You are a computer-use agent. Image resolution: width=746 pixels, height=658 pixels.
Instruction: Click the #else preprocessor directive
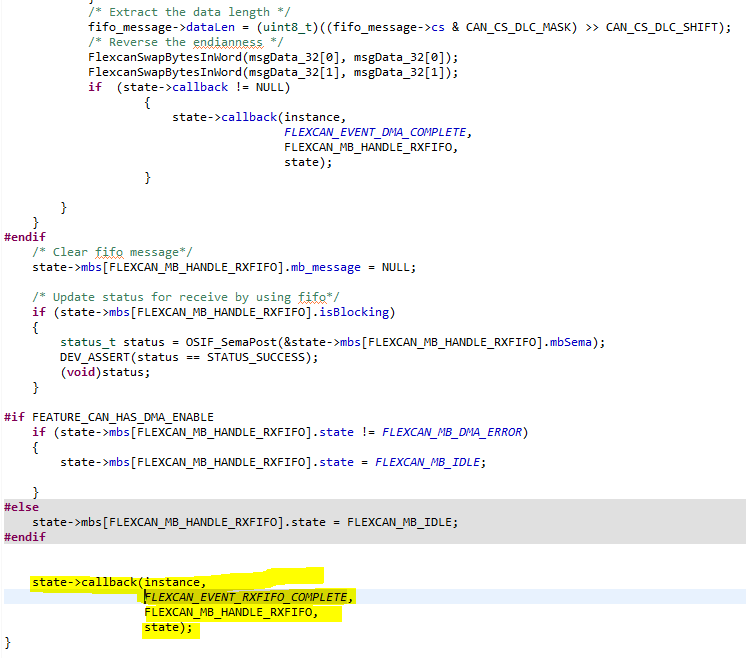pyautogui.click(x=21, y=507)
